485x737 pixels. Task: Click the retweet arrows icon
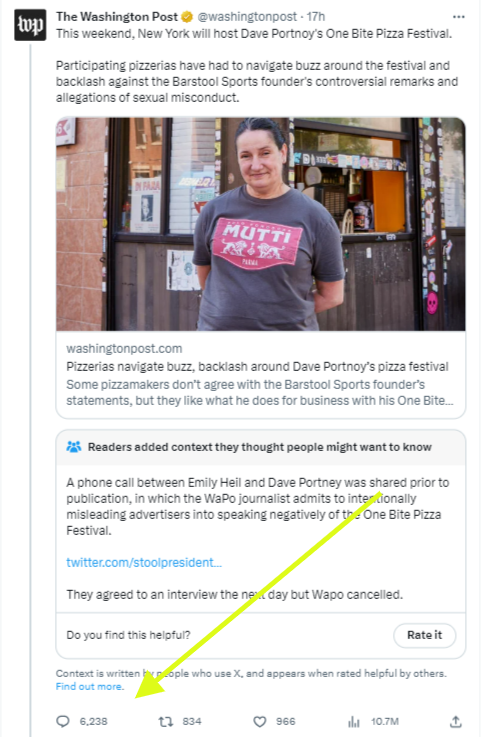click(x=165, y=721)
